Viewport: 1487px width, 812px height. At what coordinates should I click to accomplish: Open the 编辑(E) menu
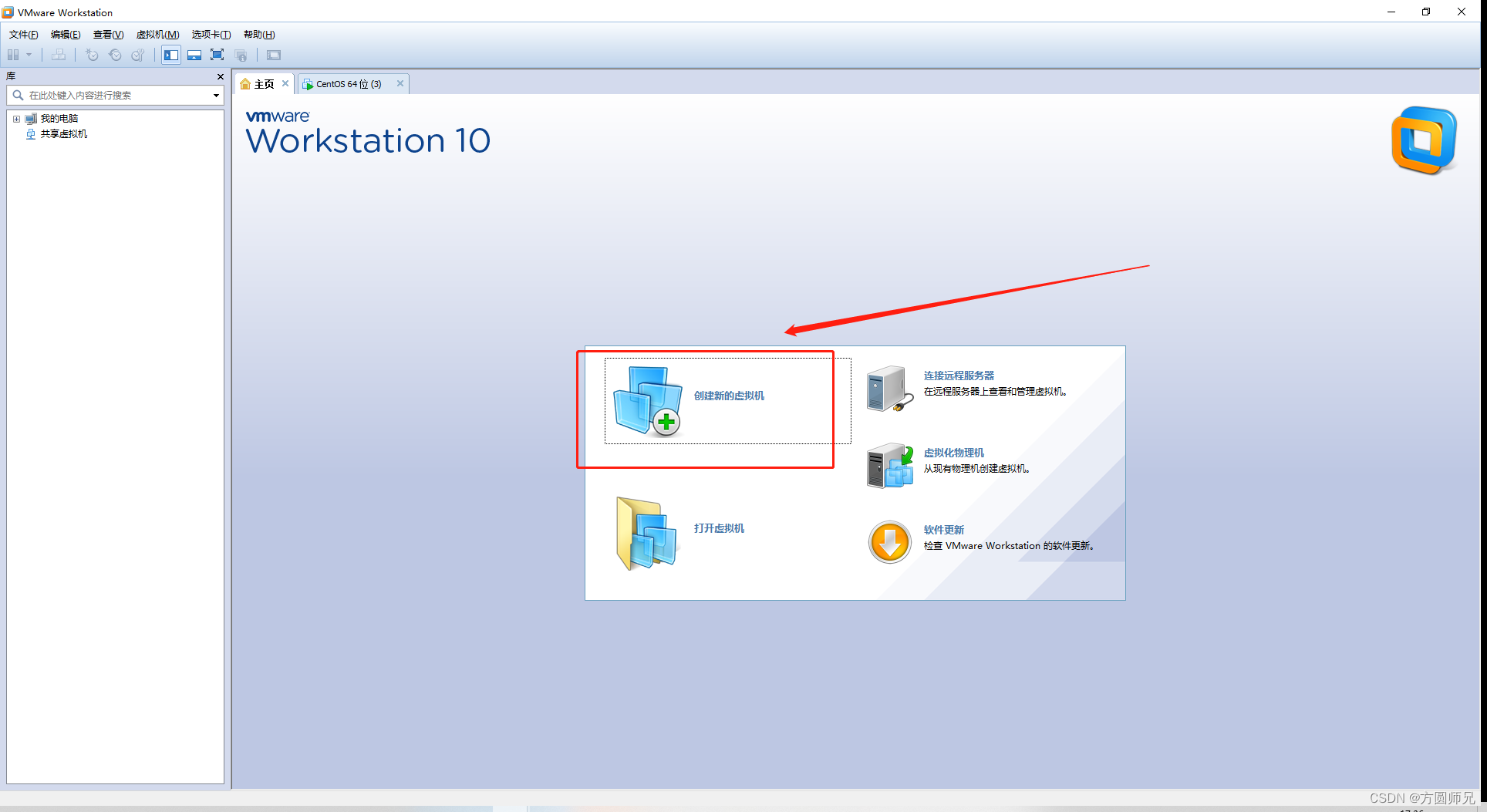[x=66, y=34]
